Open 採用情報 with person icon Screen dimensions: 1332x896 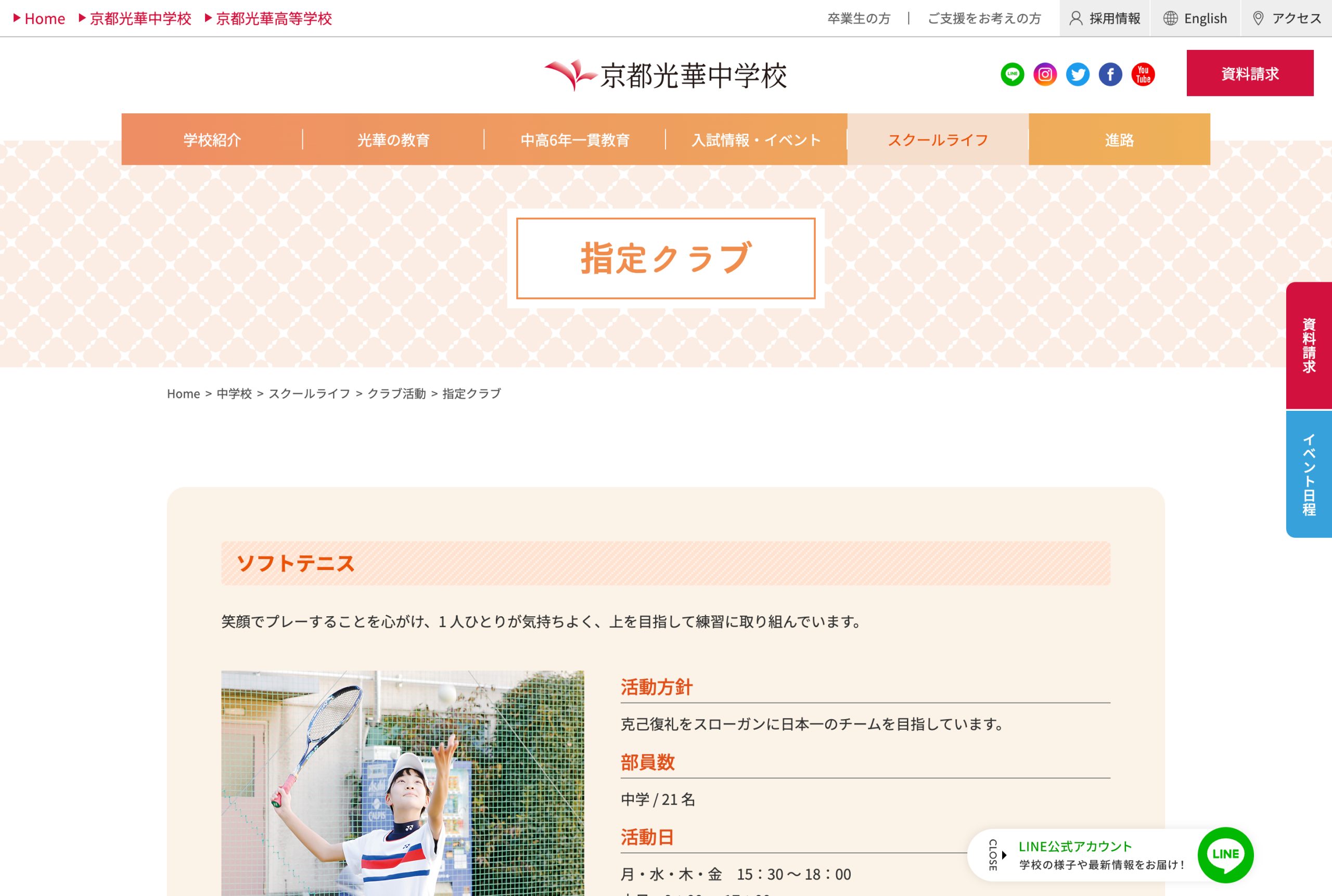pos(1105,18)
